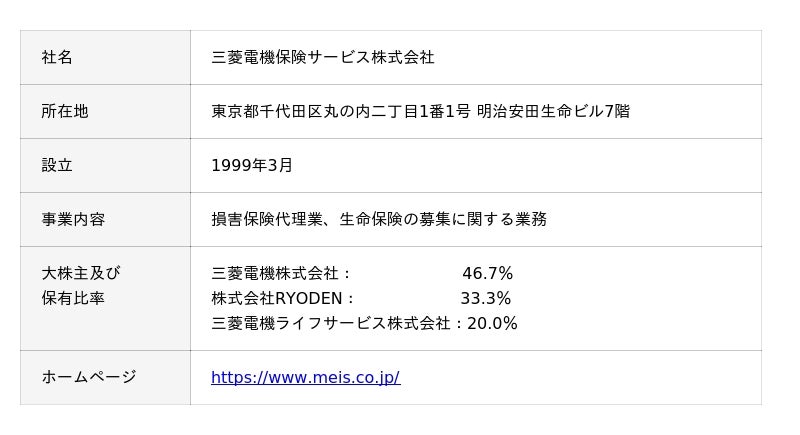Click the 設立 header cell
The image size is (800, 435).
tap(105, 165)
